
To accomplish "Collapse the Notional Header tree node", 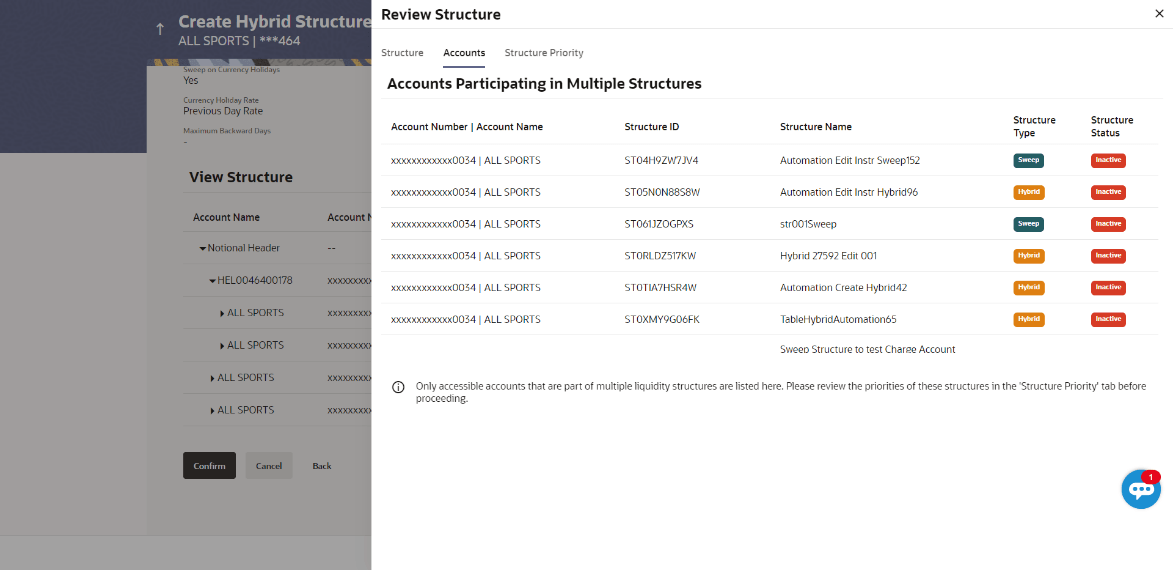I will click(x=203, y=248).
